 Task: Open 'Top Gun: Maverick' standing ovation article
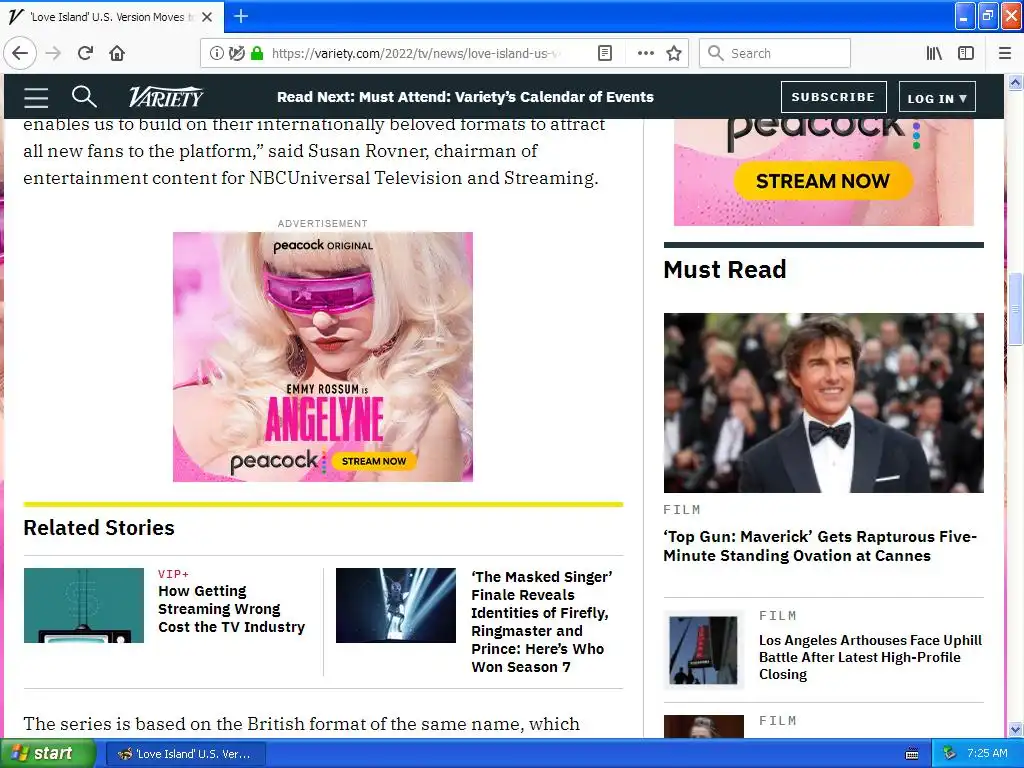click(x=820, y=546)
